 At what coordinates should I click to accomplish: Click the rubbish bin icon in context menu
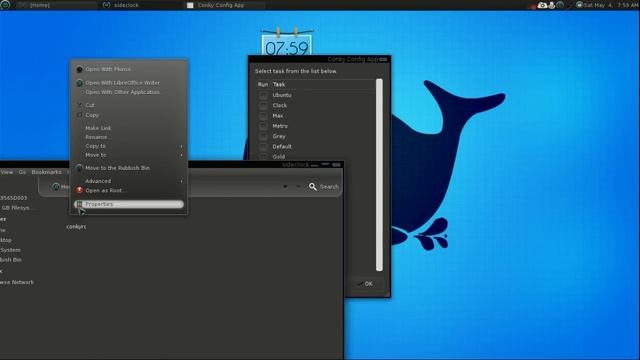pos(79,168)
